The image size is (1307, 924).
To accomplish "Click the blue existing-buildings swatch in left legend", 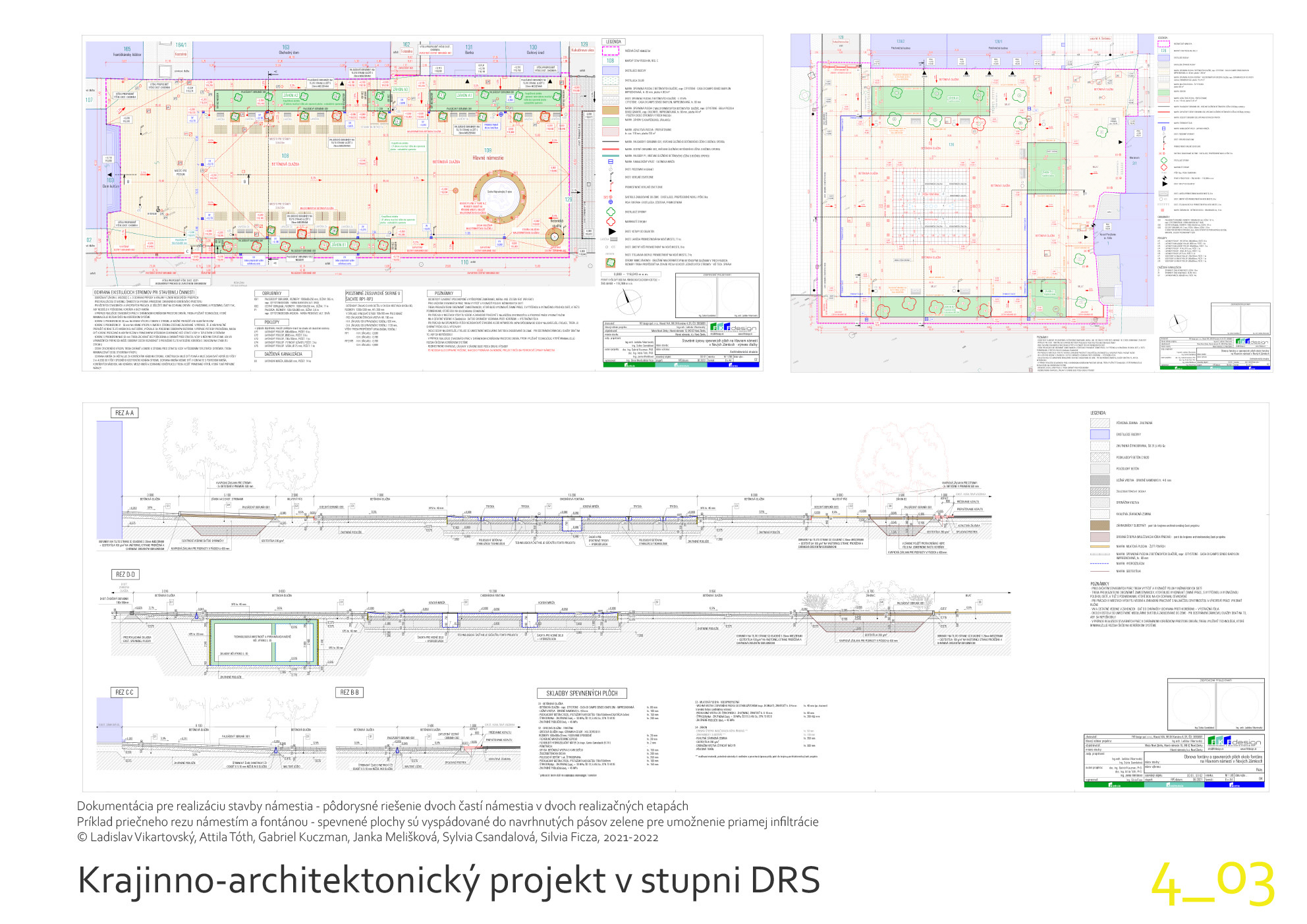I will pyautogui.click(x=610, y=70).
